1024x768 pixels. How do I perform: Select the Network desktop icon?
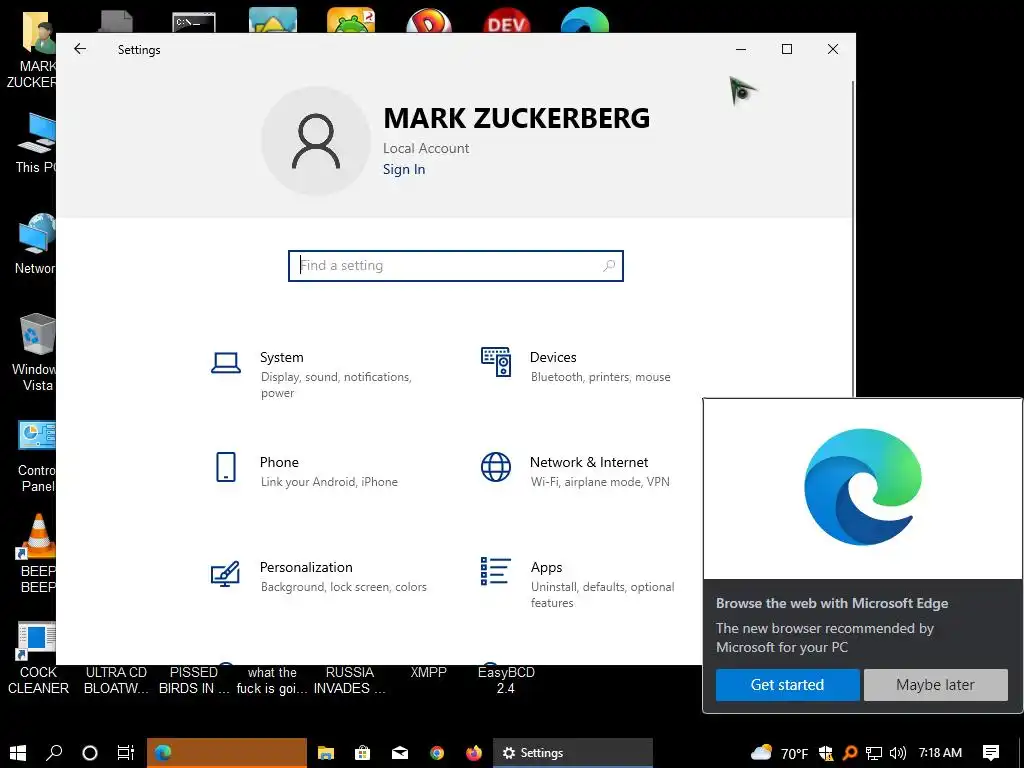[x=35, y=243]
